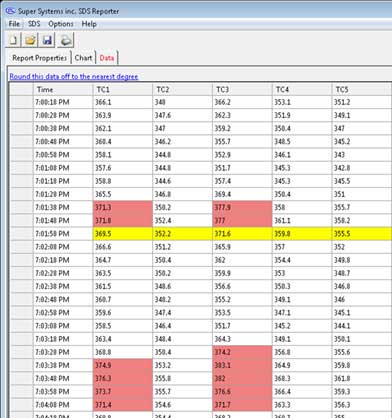Select TC1 value 357.6
The height and width of the screenshot is (418, 392).
click(x=123, y=168)
